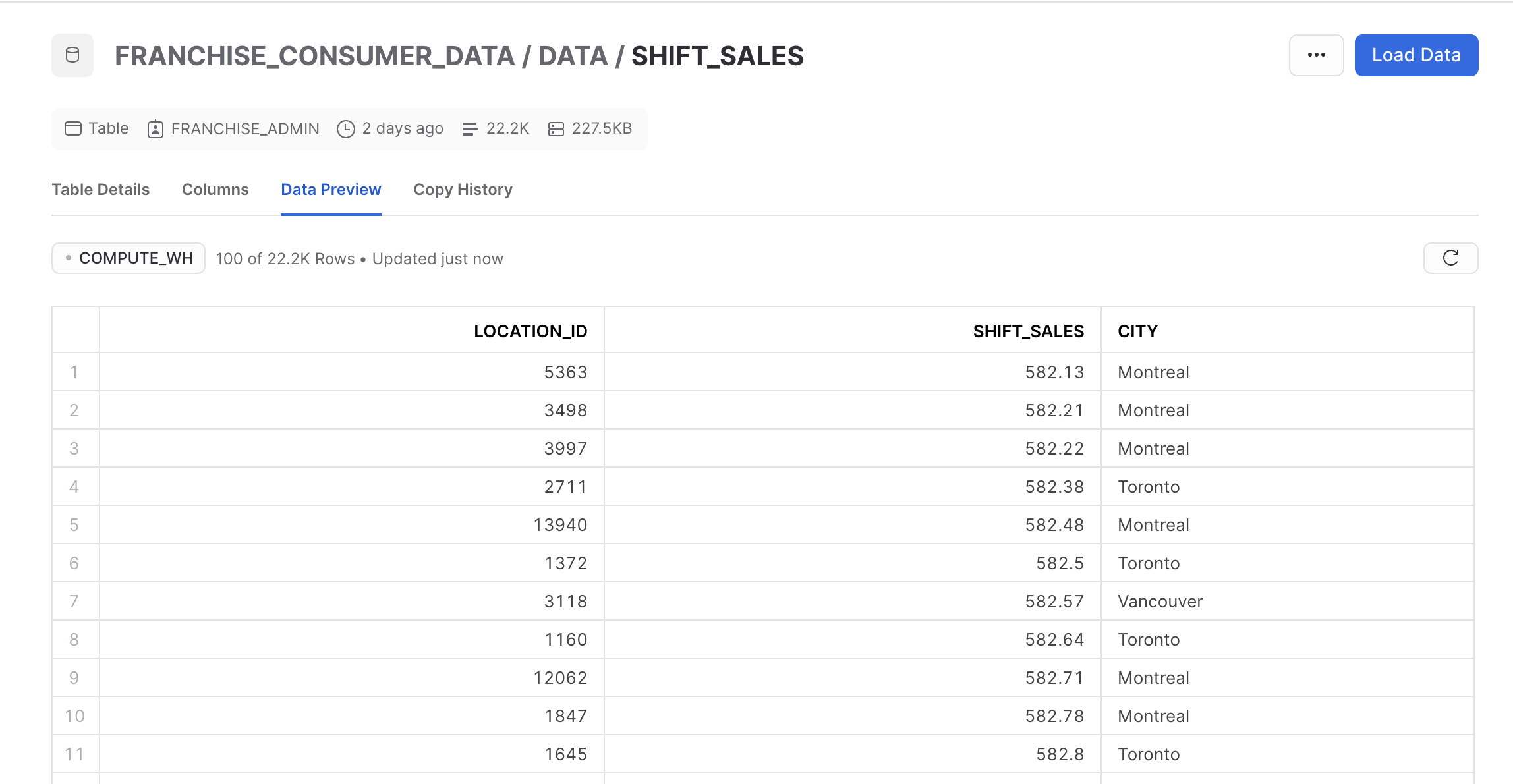Click the 227.5KB size value
1513x784 pixels.
click(x=602, y=128)
